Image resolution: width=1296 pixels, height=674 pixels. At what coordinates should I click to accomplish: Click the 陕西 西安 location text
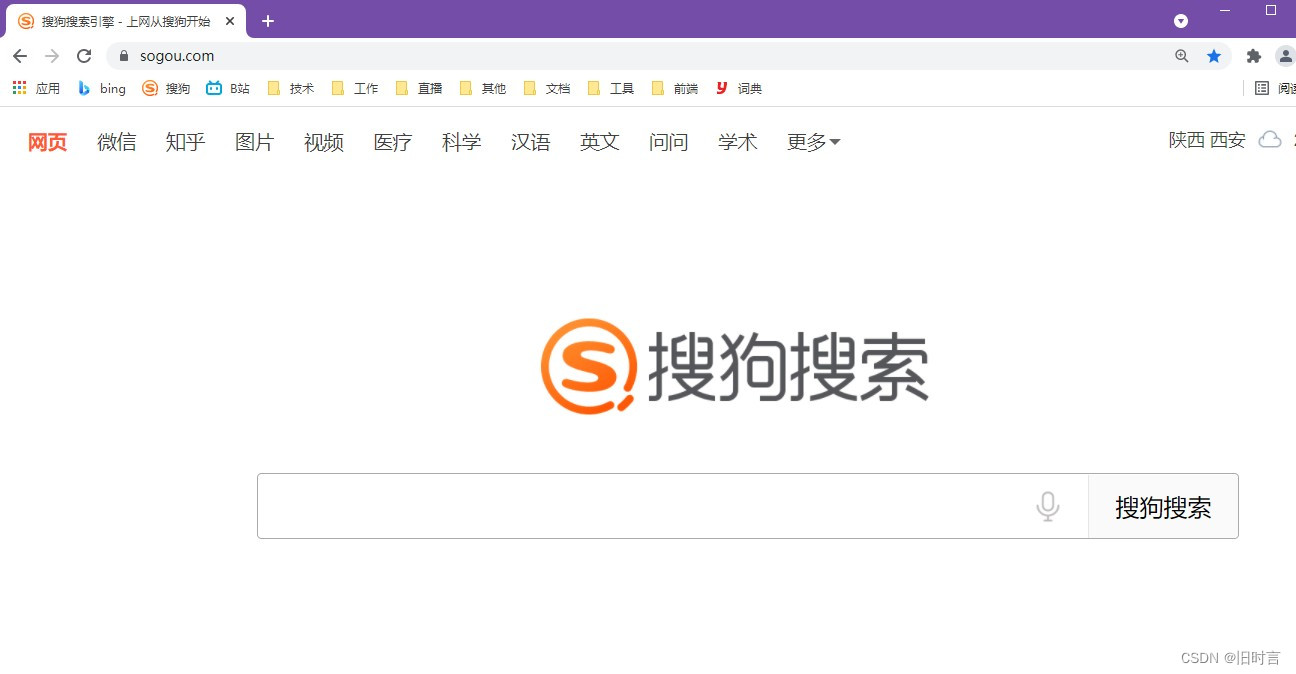(1207, 140)
